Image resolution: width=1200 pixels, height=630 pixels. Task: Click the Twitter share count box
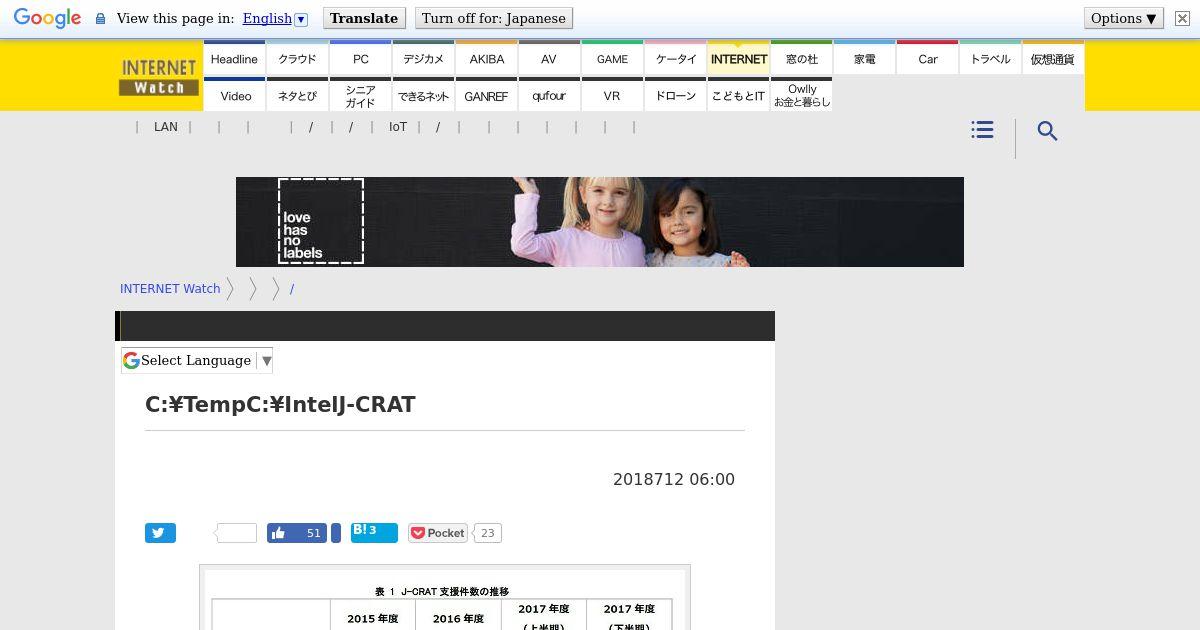(x=236, y=533)
